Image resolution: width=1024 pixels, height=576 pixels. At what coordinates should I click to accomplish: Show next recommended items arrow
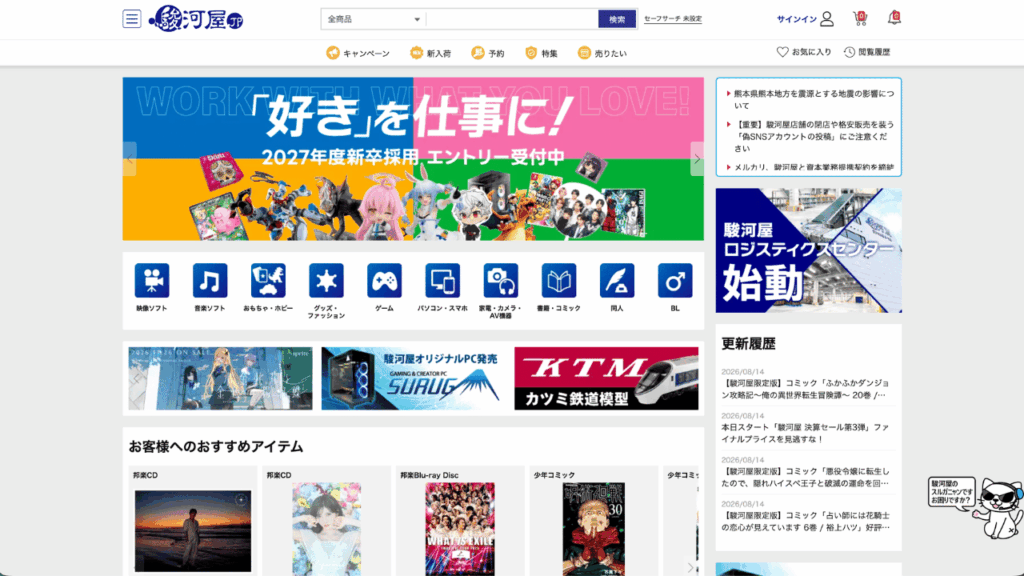[x=690, y=567]
